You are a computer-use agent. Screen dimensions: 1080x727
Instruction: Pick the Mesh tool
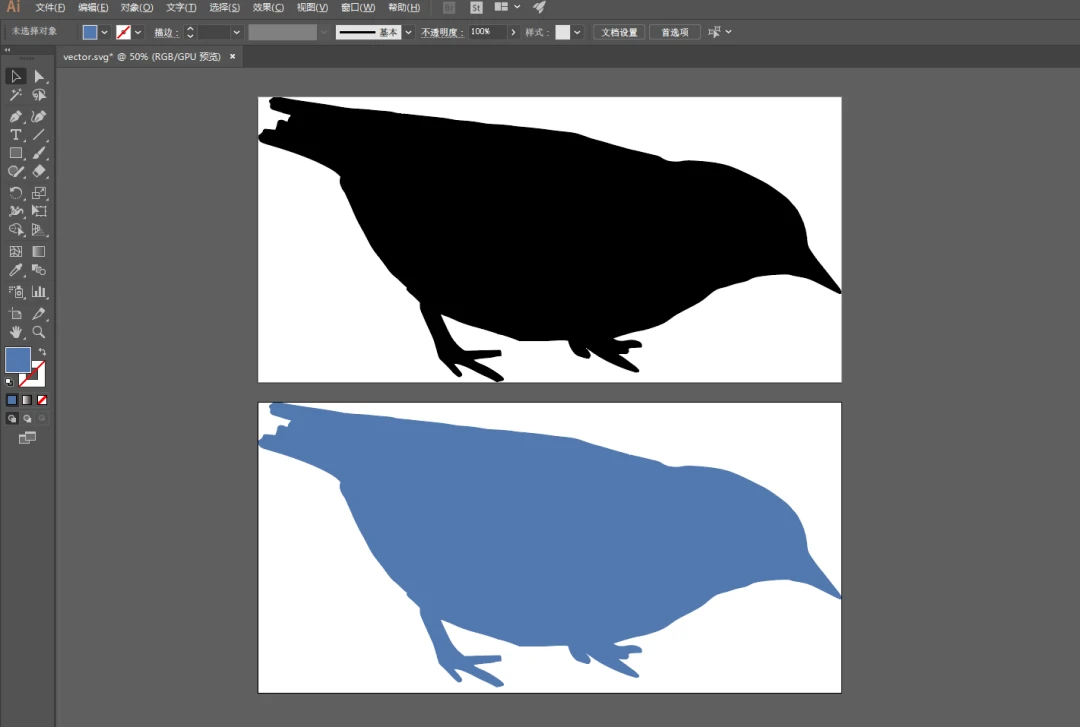[x=16, y=252]
